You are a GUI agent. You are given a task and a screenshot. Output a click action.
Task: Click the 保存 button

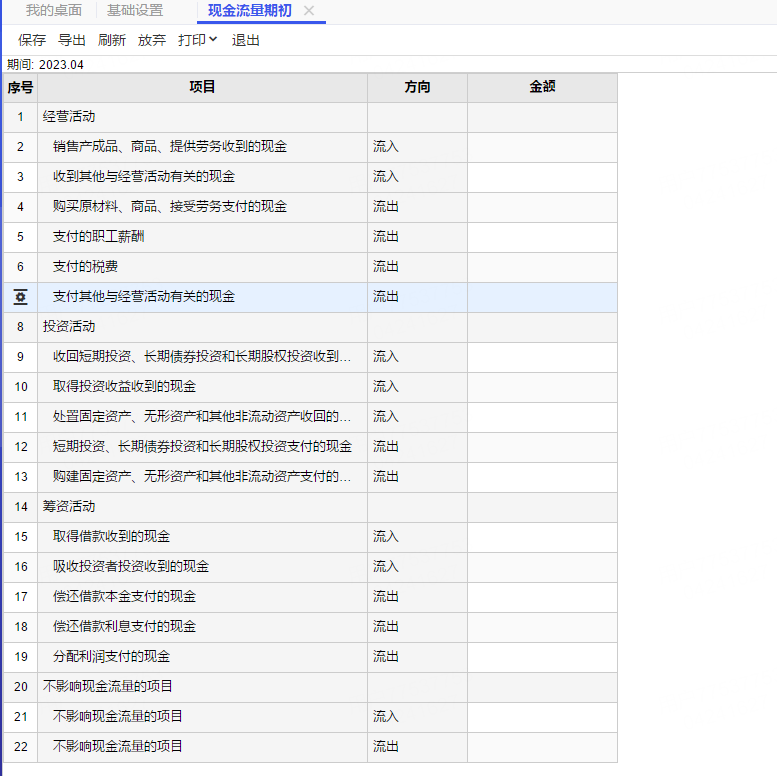click(32, 40)
